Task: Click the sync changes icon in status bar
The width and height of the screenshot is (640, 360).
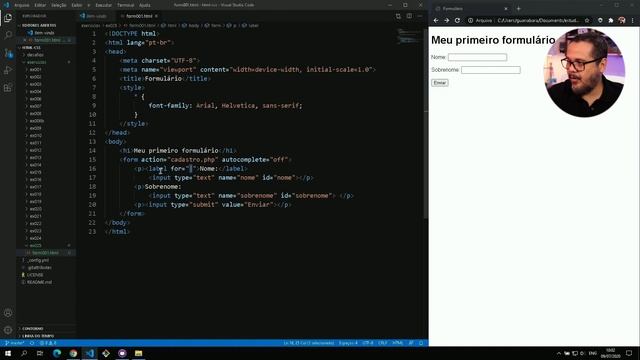Action: pos(32,343)
